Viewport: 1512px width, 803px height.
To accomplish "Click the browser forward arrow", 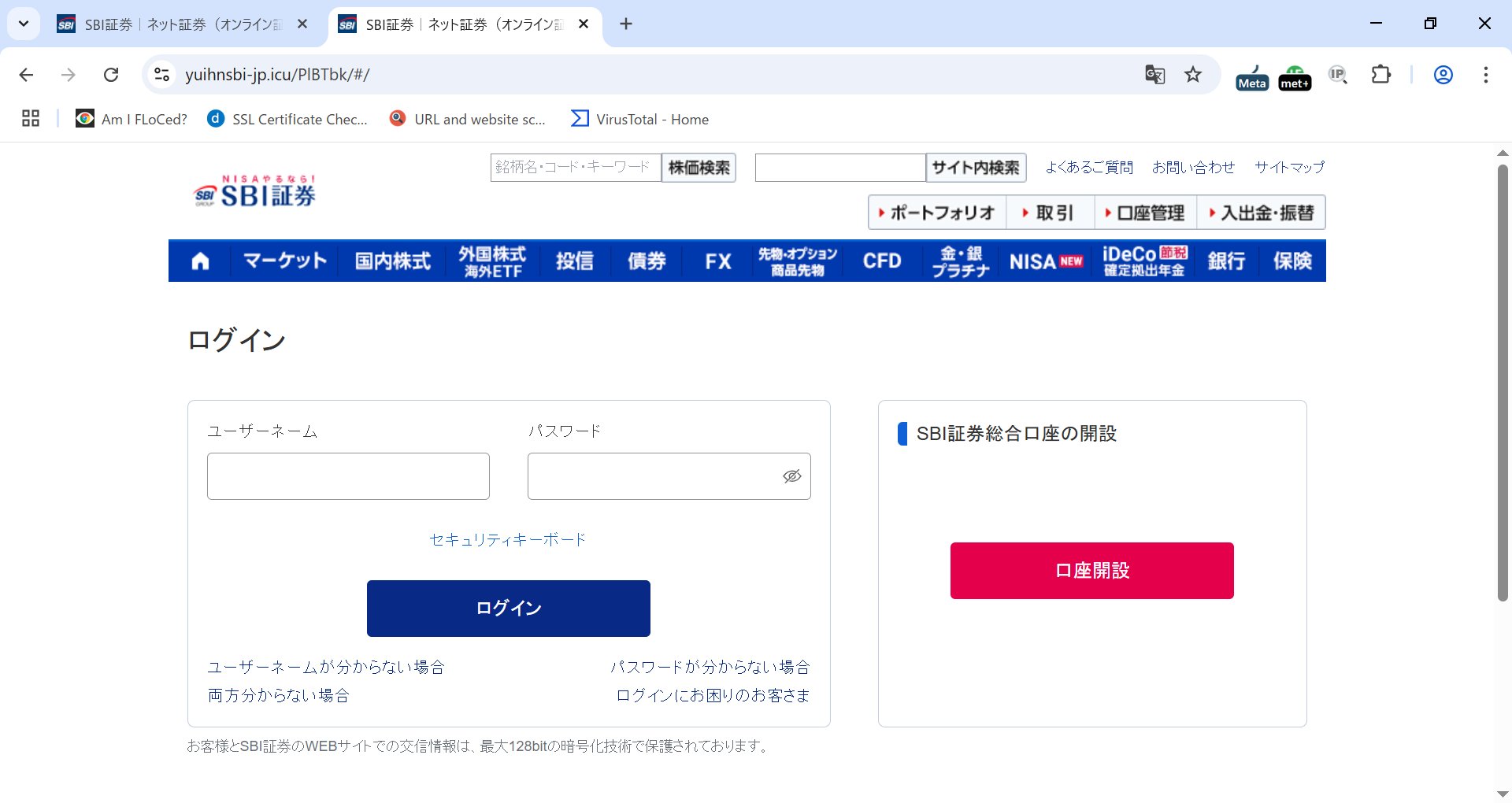I will click(69, 75).
